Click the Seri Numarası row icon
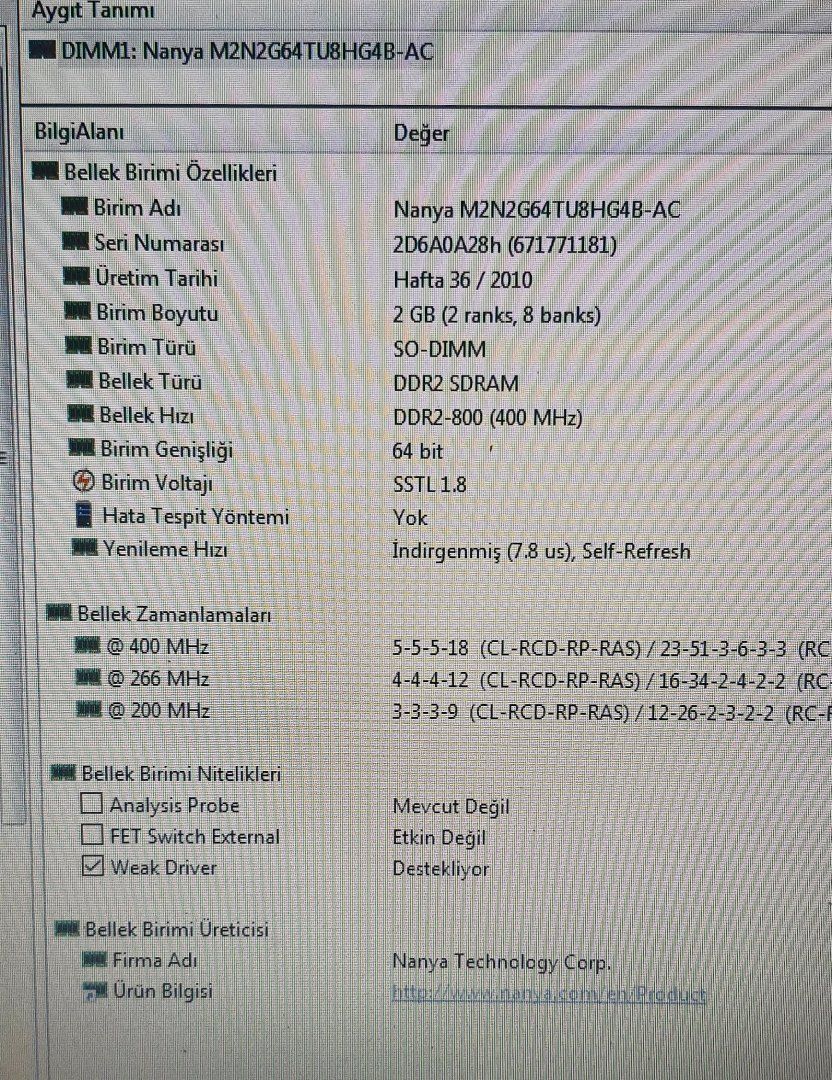 (76, 241)
